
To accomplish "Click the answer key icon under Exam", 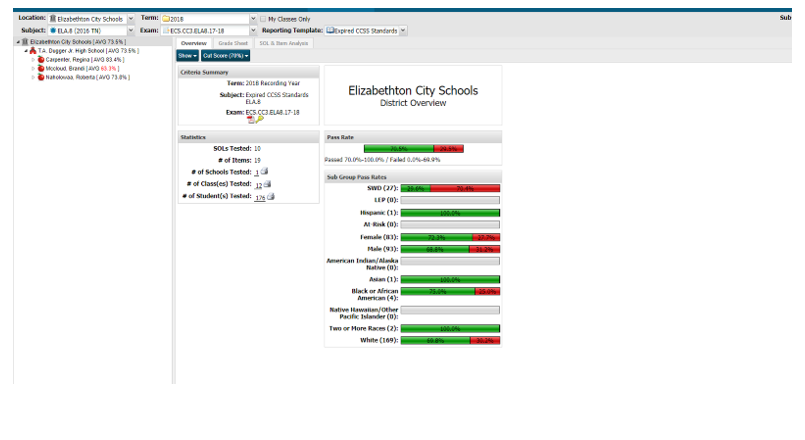I will point(260,120).
